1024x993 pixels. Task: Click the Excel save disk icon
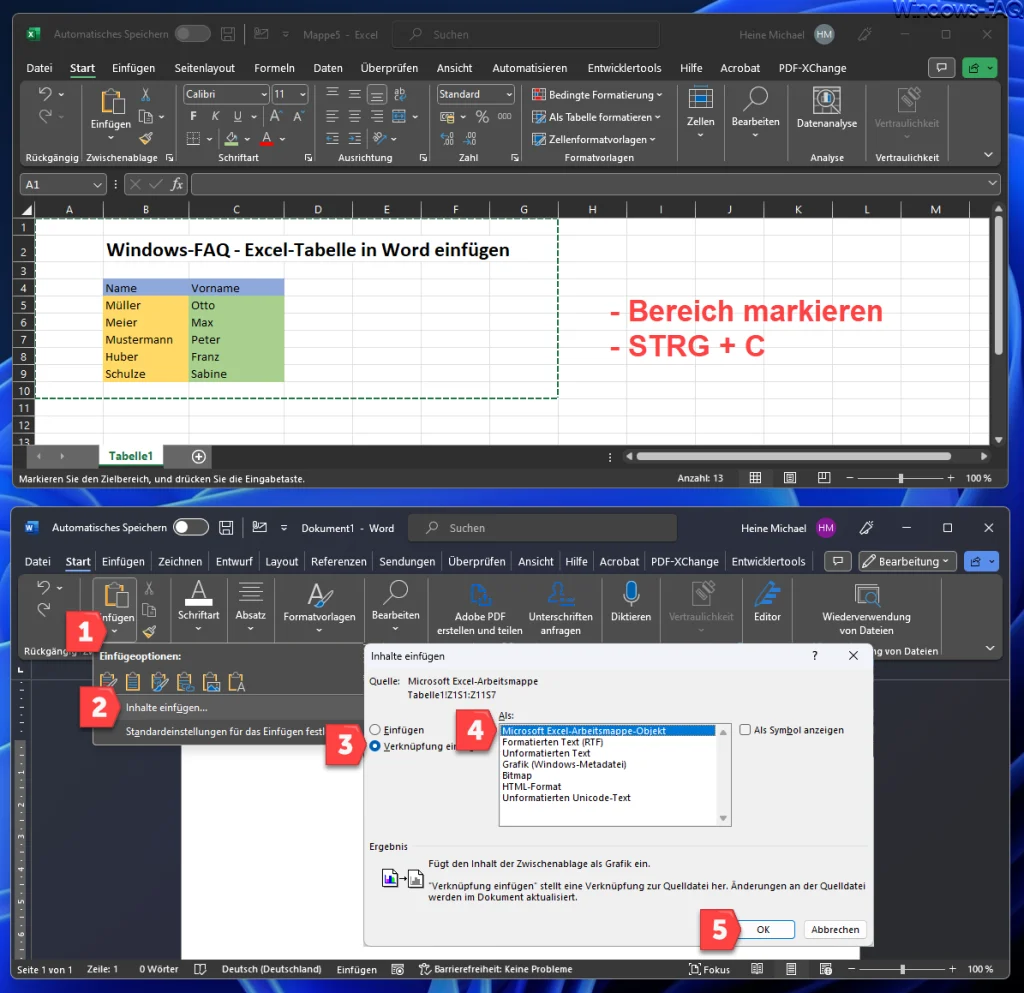tap(227, 34)
